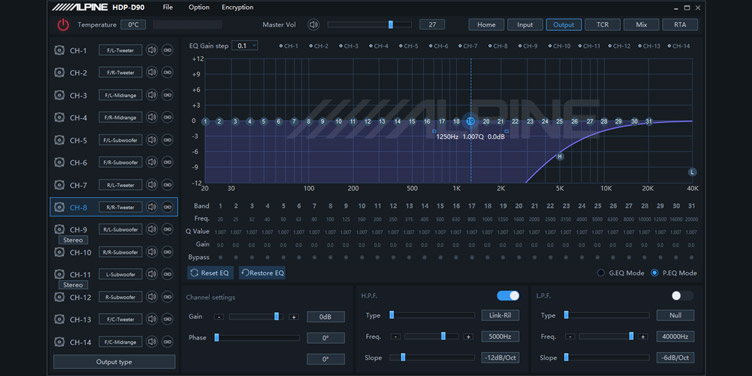Open CH-5 F/L-Subwoofer type selector
Viewport: 752px width, 376px height.
pyautogui.click(x=120, y=140)
